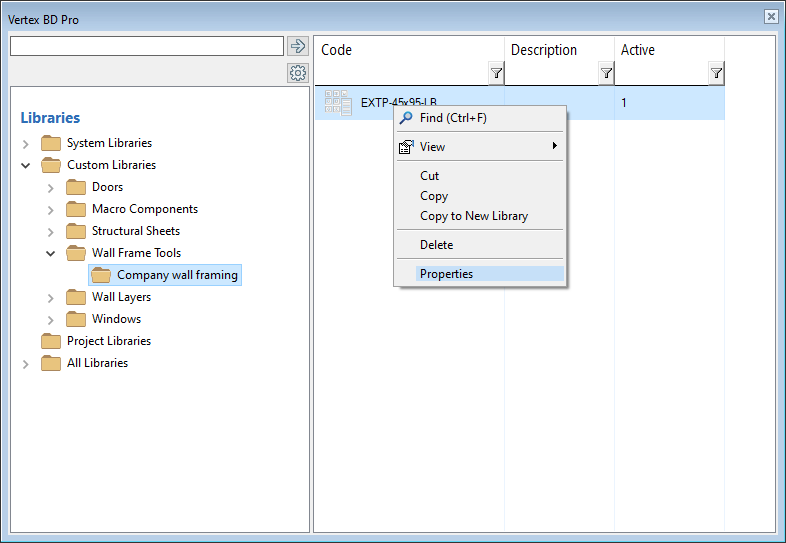Click the Code column filter icon

coord(496,73)
